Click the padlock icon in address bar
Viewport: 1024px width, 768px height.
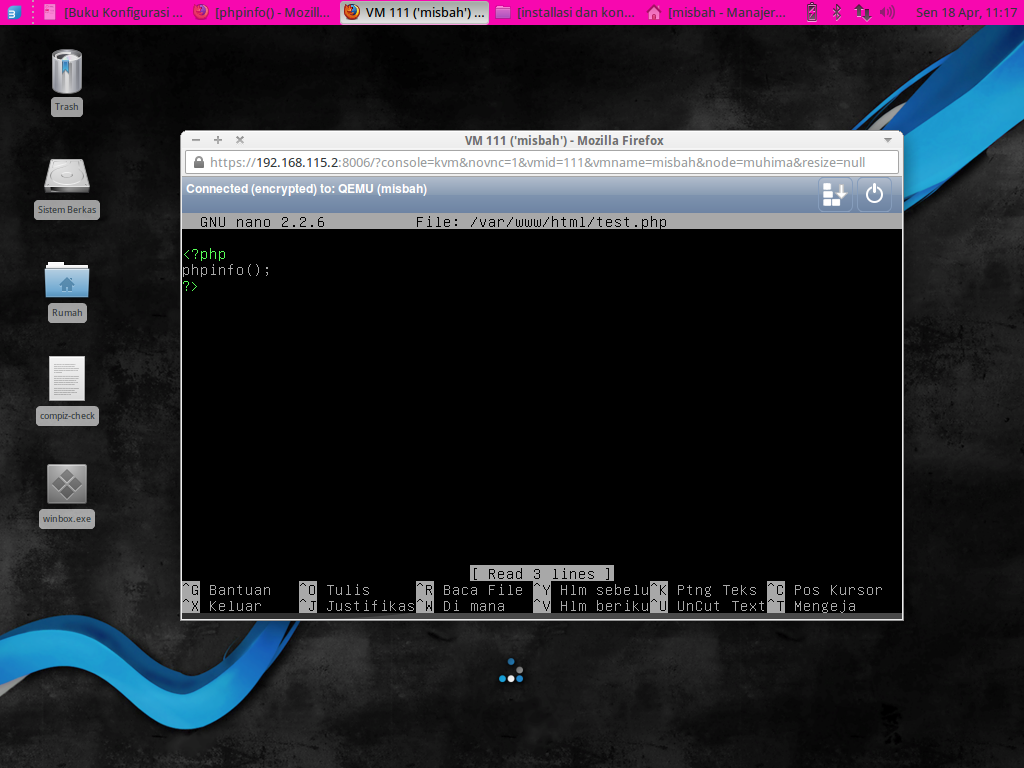pos(199,162)
